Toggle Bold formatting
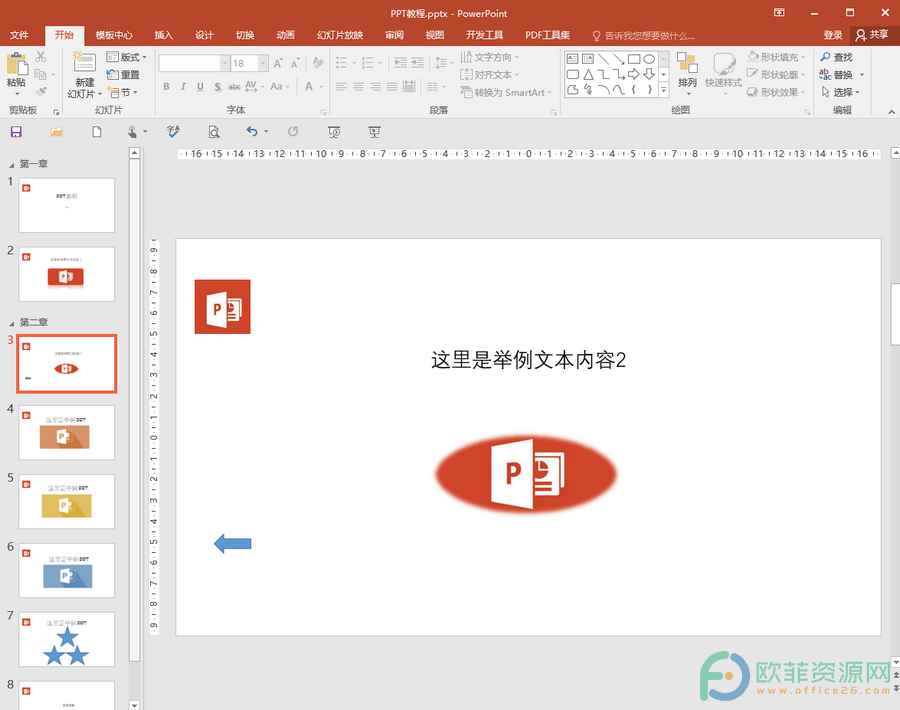The image size is (900, 710). (166, 87)
